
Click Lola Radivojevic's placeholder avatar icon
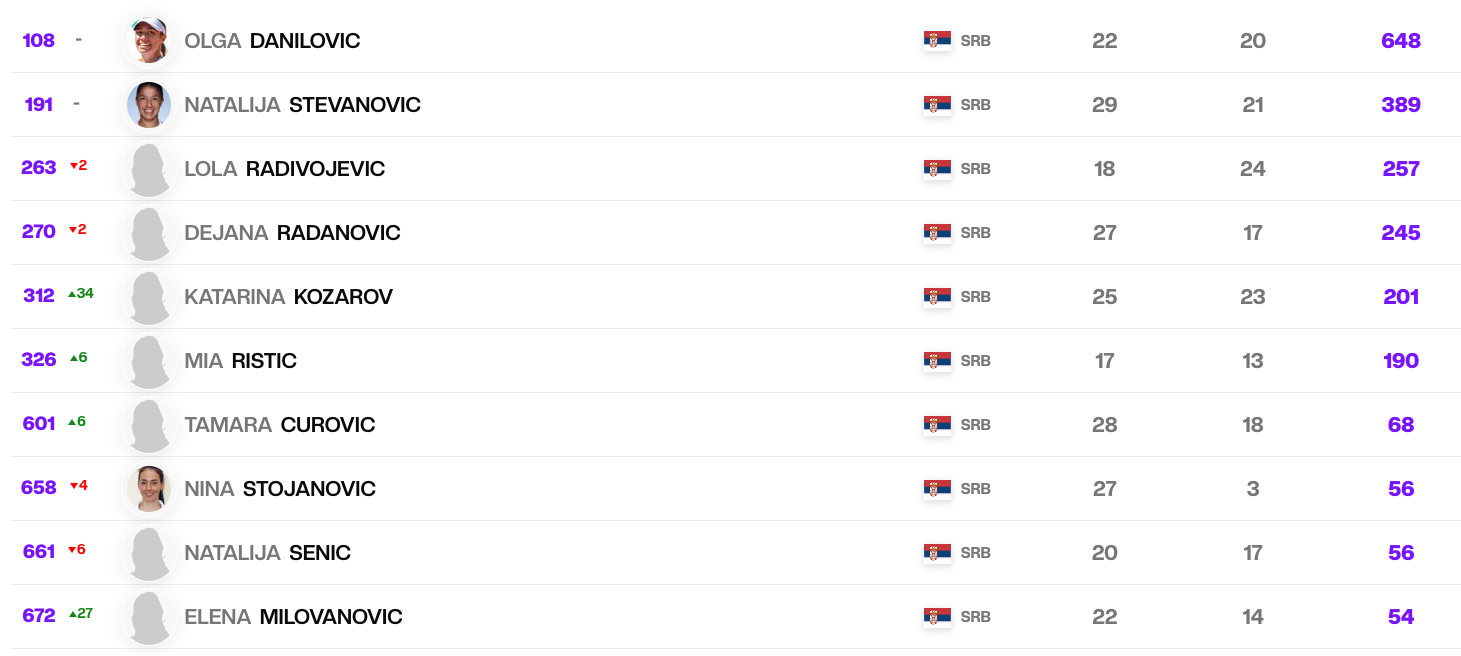pyautogui.click(x=149, y=169)
